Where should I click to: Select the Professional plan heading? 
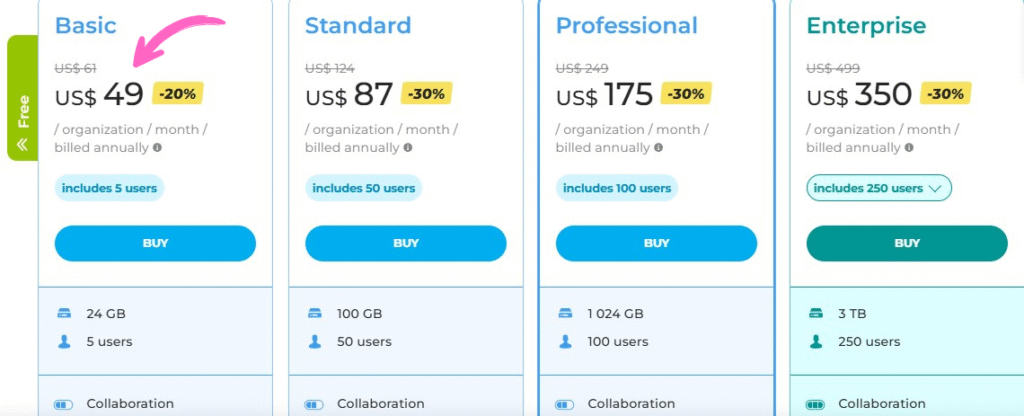(627, 25)
